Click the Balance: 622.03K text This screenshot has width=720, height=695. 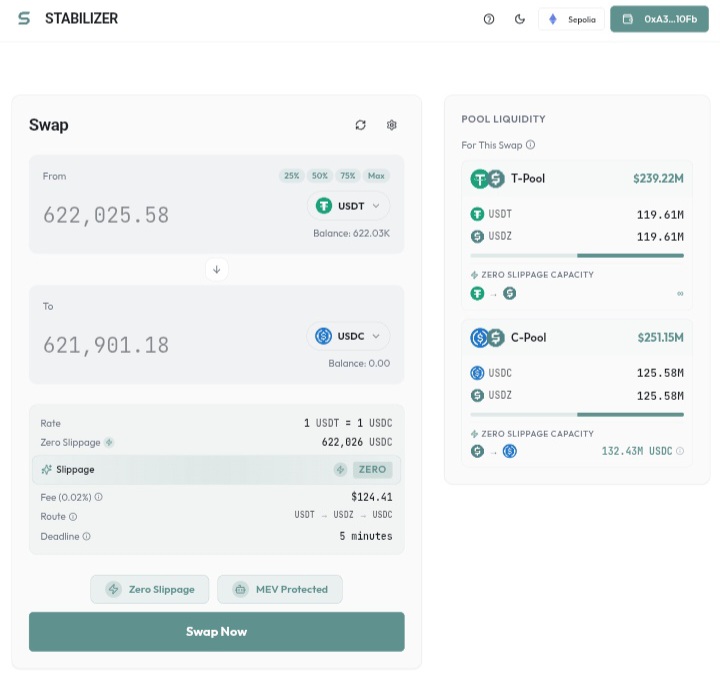point(351,233)
